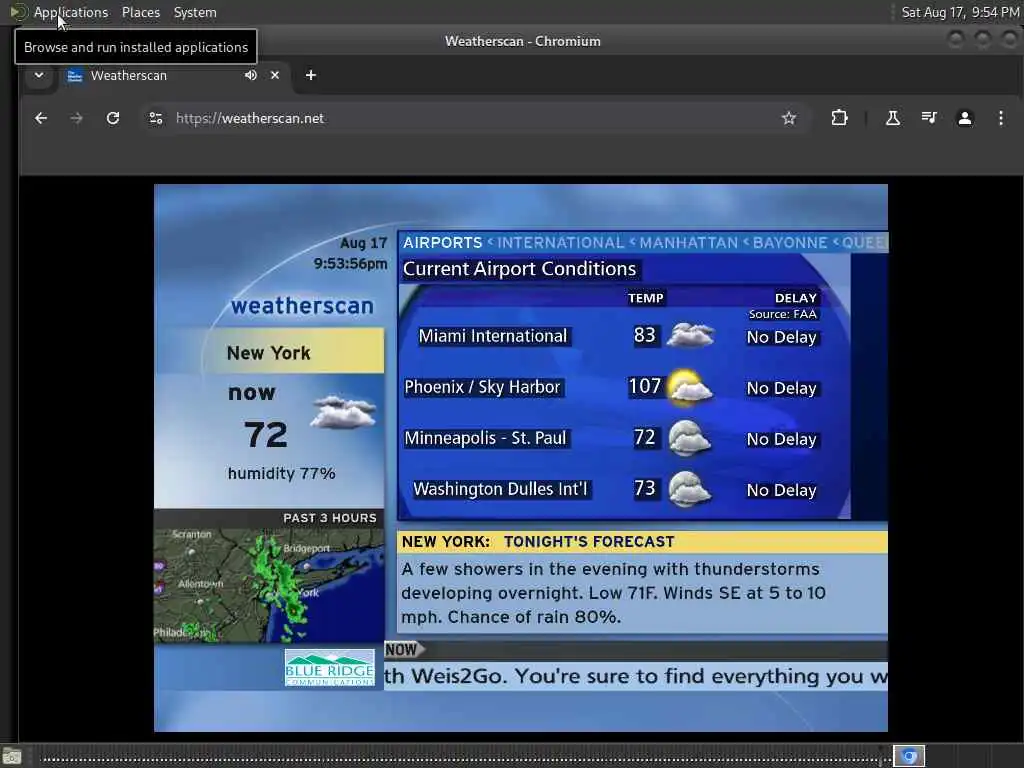Click the 9:53:56pm time display
Viewport: 1024px width, 768px height.
(350, 263)
